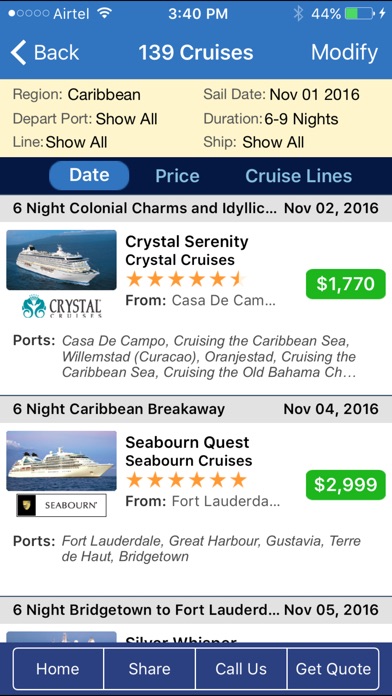The image size is (392, 696).
Task: Open the Crystal Cruises logo
Action: point(61,307)
